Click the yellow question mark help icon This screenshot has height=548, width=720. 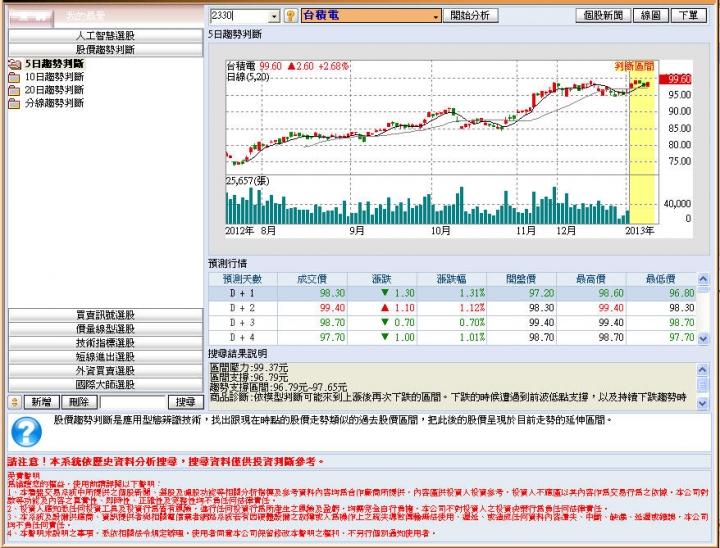[290, 16]
